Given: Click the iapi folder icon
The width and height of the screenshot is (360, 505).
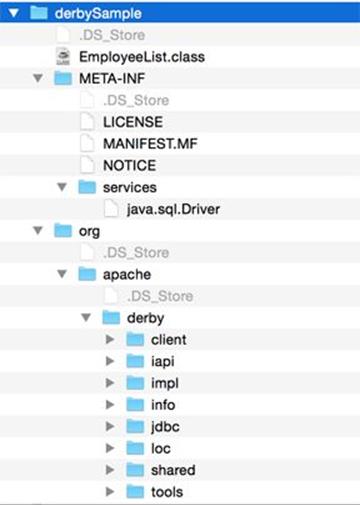Looking at the screenshot, I should (x=135, y=361).
